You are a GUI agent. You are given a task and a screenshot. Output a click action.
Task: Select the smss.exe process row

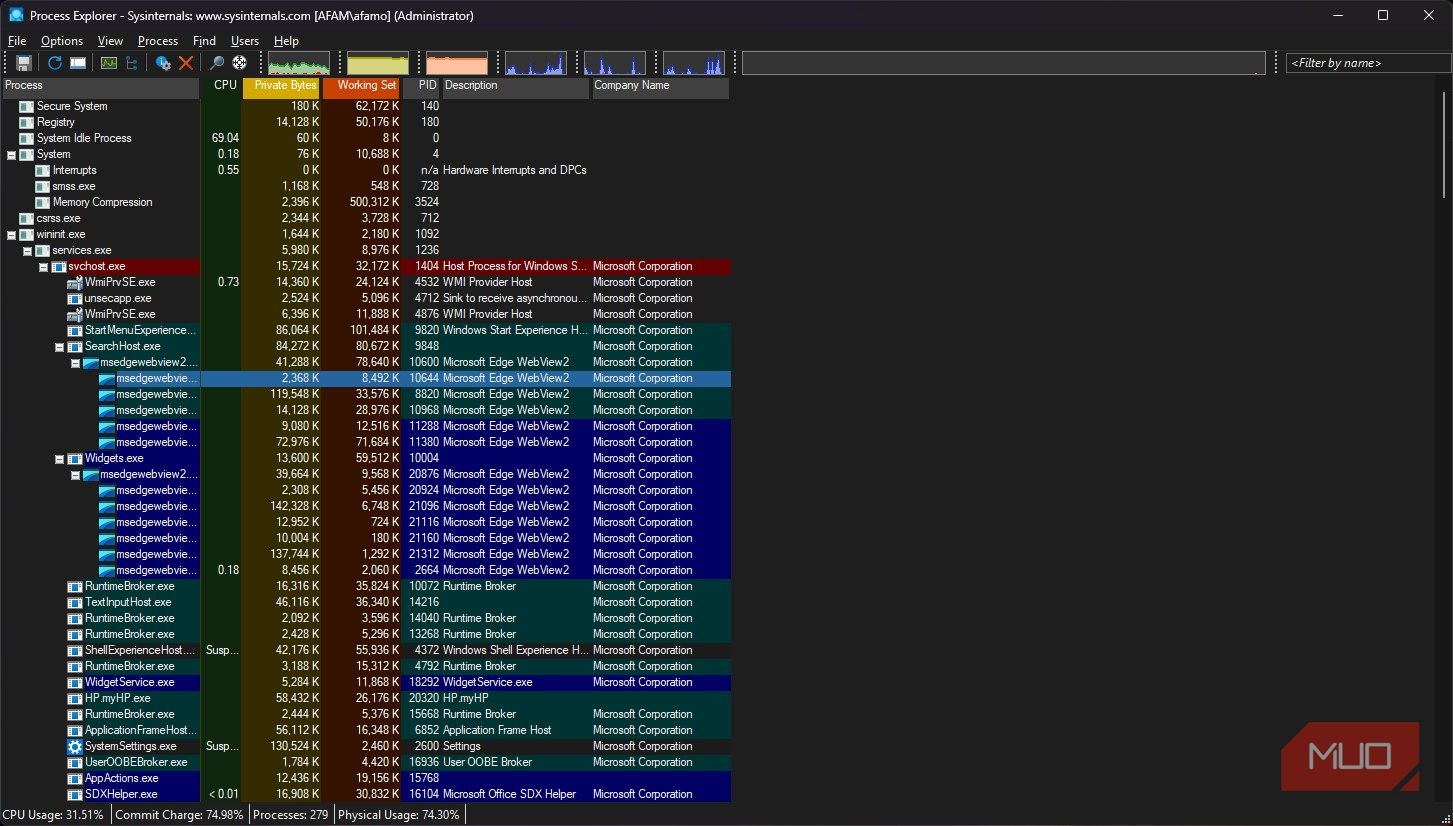[x=365, y=186]
